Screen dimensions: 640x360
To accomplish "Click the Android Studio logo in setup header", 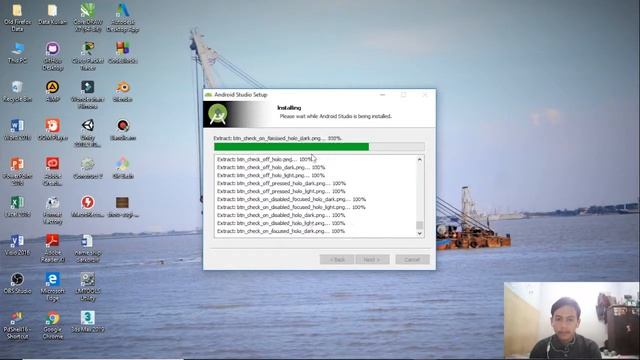I will tap(218, 114).
